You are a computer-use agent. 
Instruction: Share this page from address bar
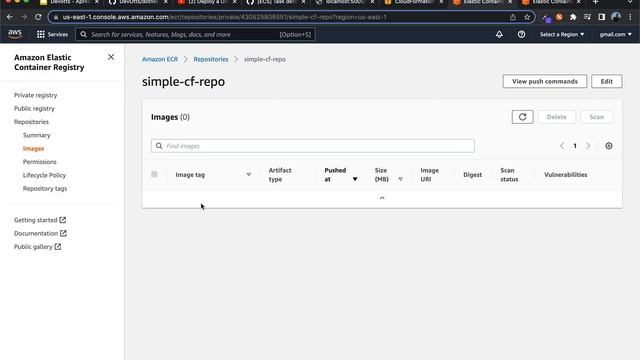513,17
